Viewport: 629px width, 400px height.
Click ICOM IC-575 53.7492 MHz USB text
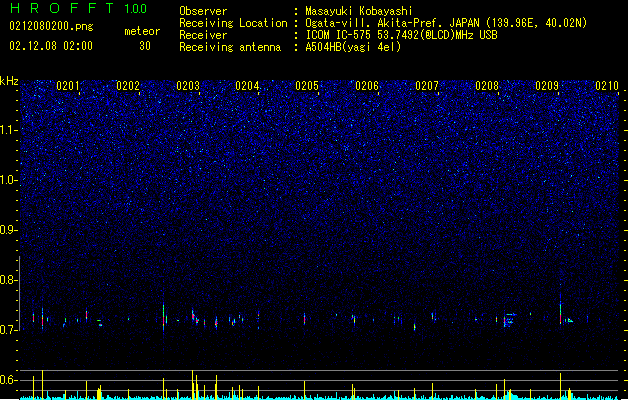402,35
